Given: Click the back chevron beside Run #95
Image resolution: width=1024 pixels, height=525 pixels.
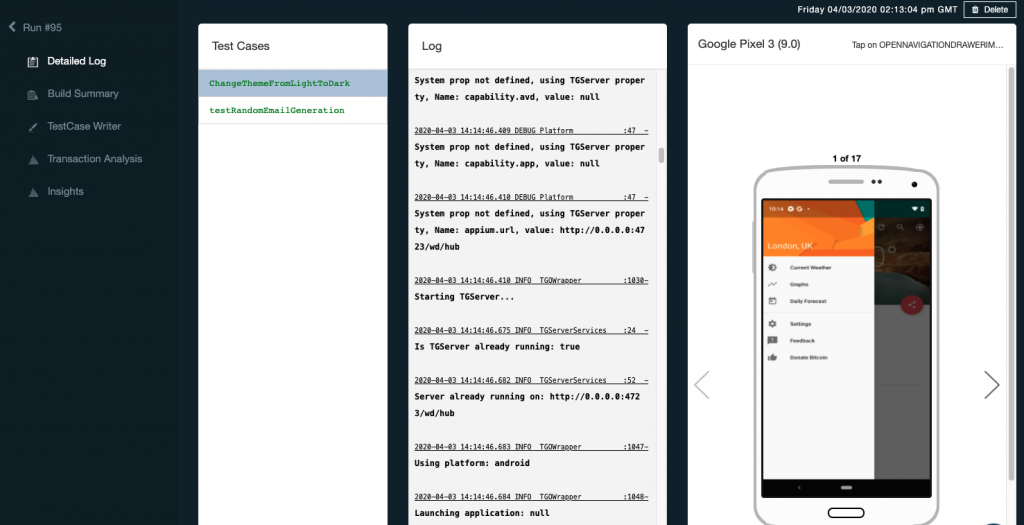Looking at the screenshot, I should [13, 28].
